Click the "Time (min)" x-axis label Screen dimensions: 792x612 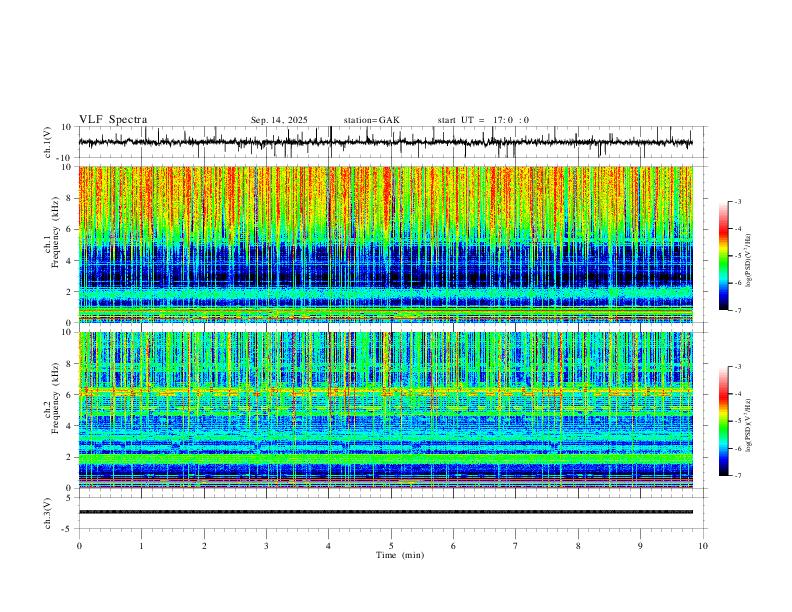pyautogui.click(x=400, y=555)
